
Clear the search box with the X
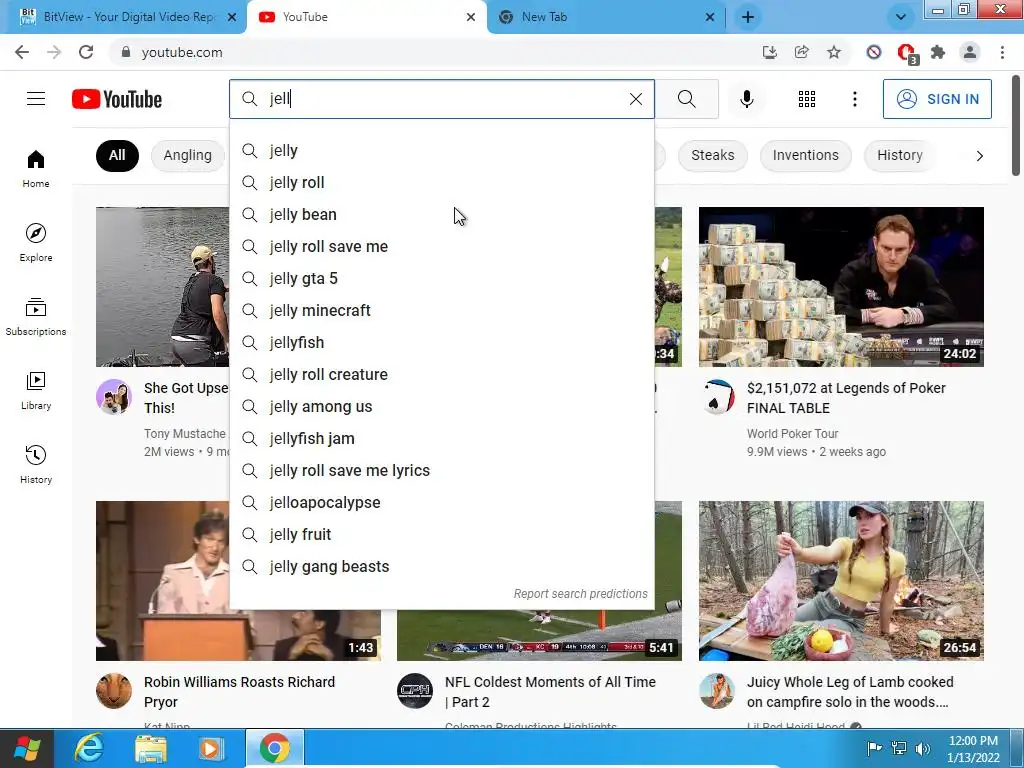[635, 99]
